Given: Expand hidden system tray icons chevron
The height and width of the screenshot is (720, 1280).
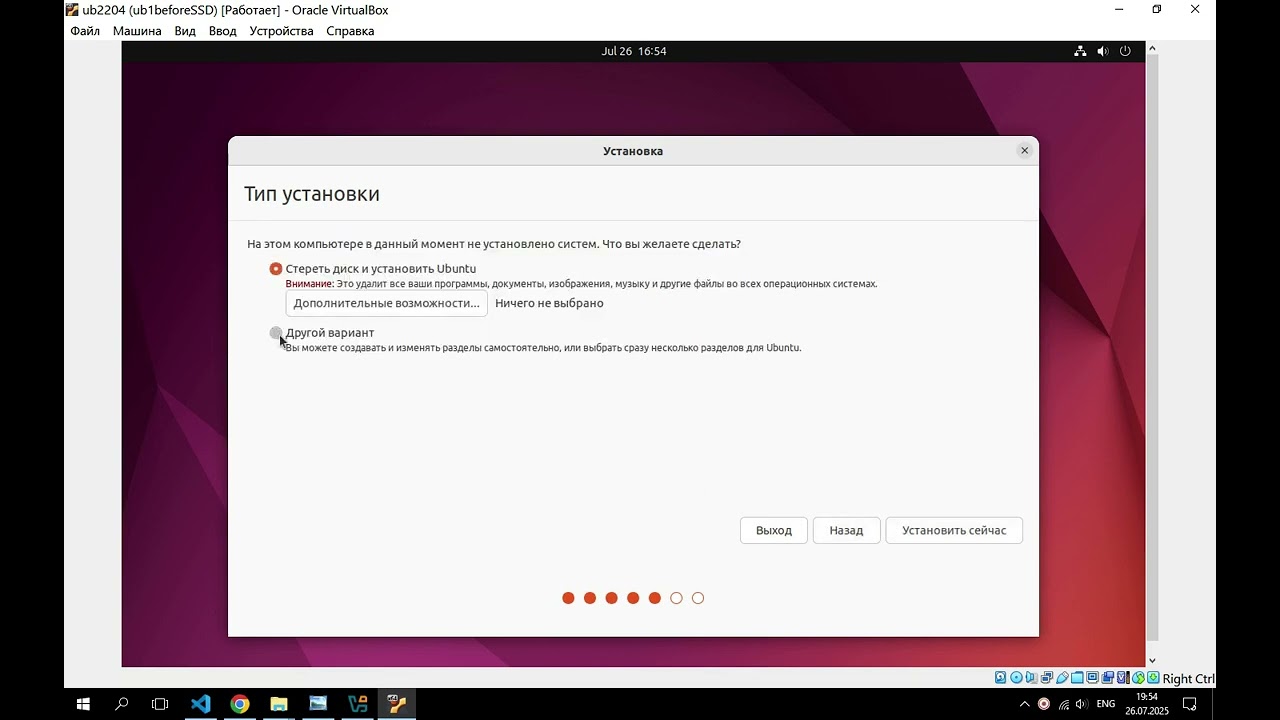Looking at the screenshot, I should tap(1024, 704).
